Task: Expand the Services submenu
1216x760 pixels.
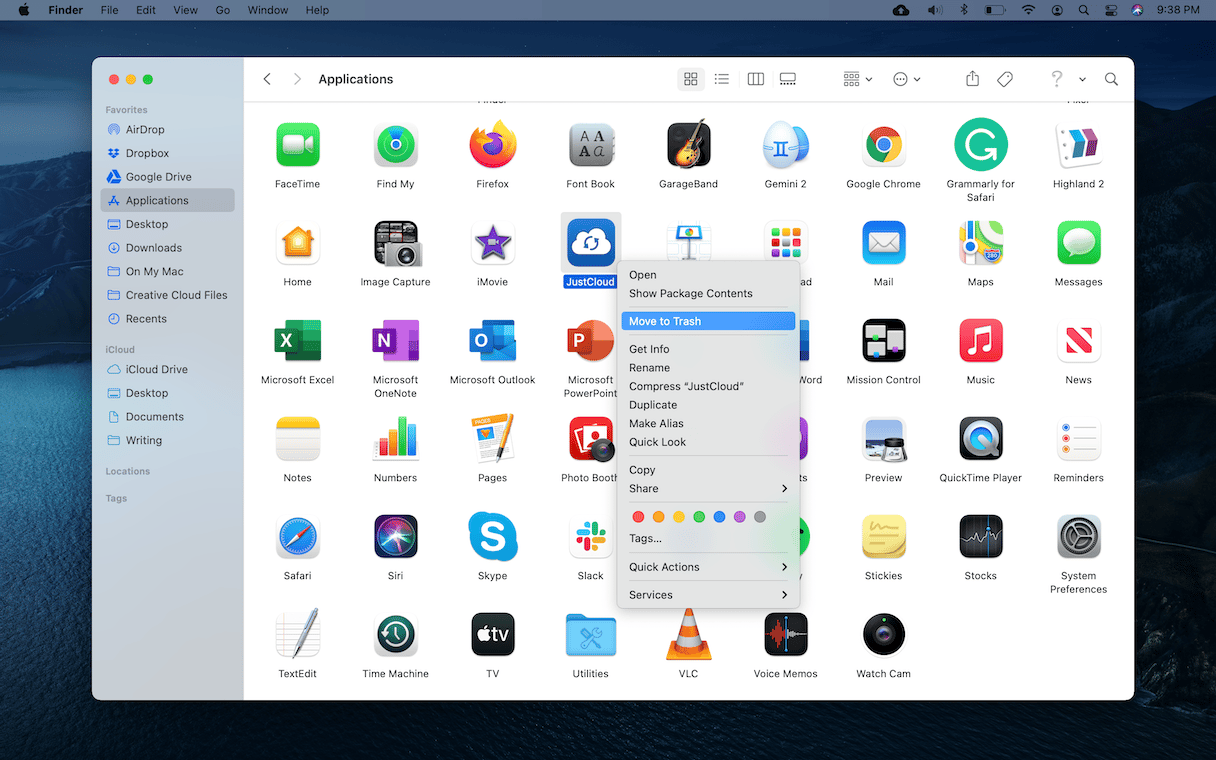Action: (x=708, y=595)
